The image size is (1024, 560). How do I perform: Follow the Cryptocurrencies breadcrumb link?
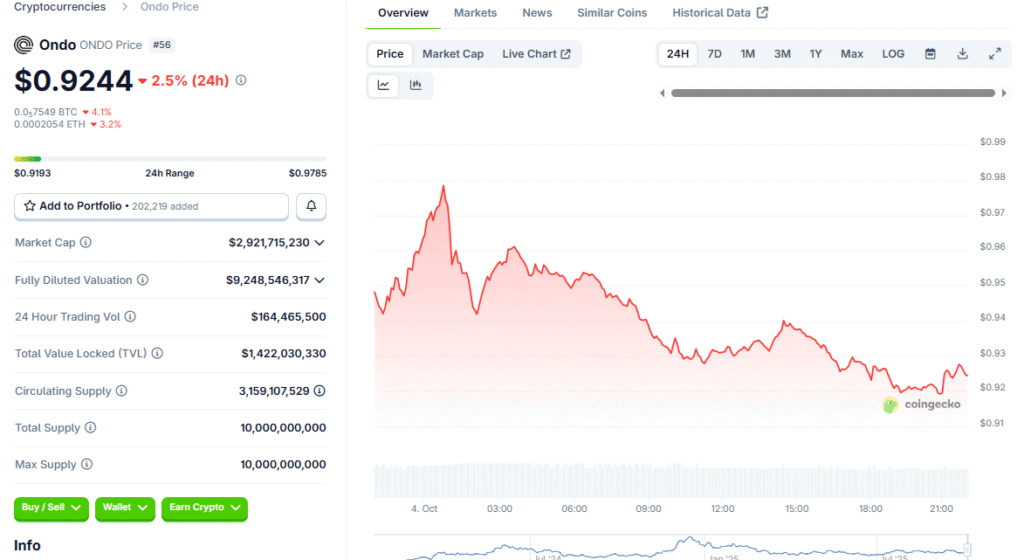pyautogui.click(x=60, y=7)
